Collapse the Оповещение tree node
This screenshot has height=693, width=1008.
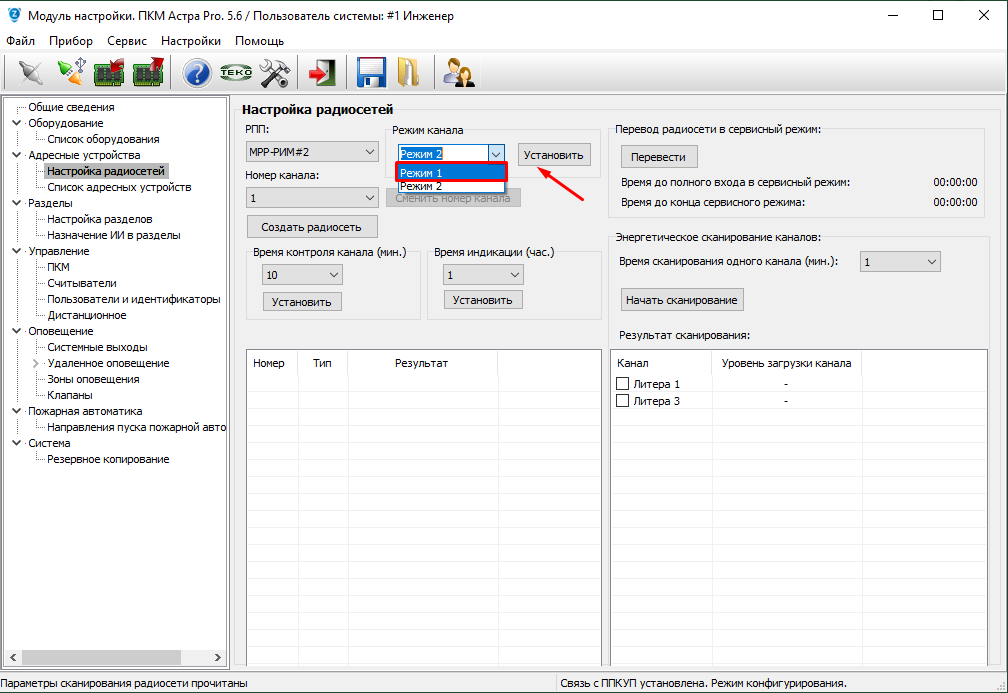(17, 330)
